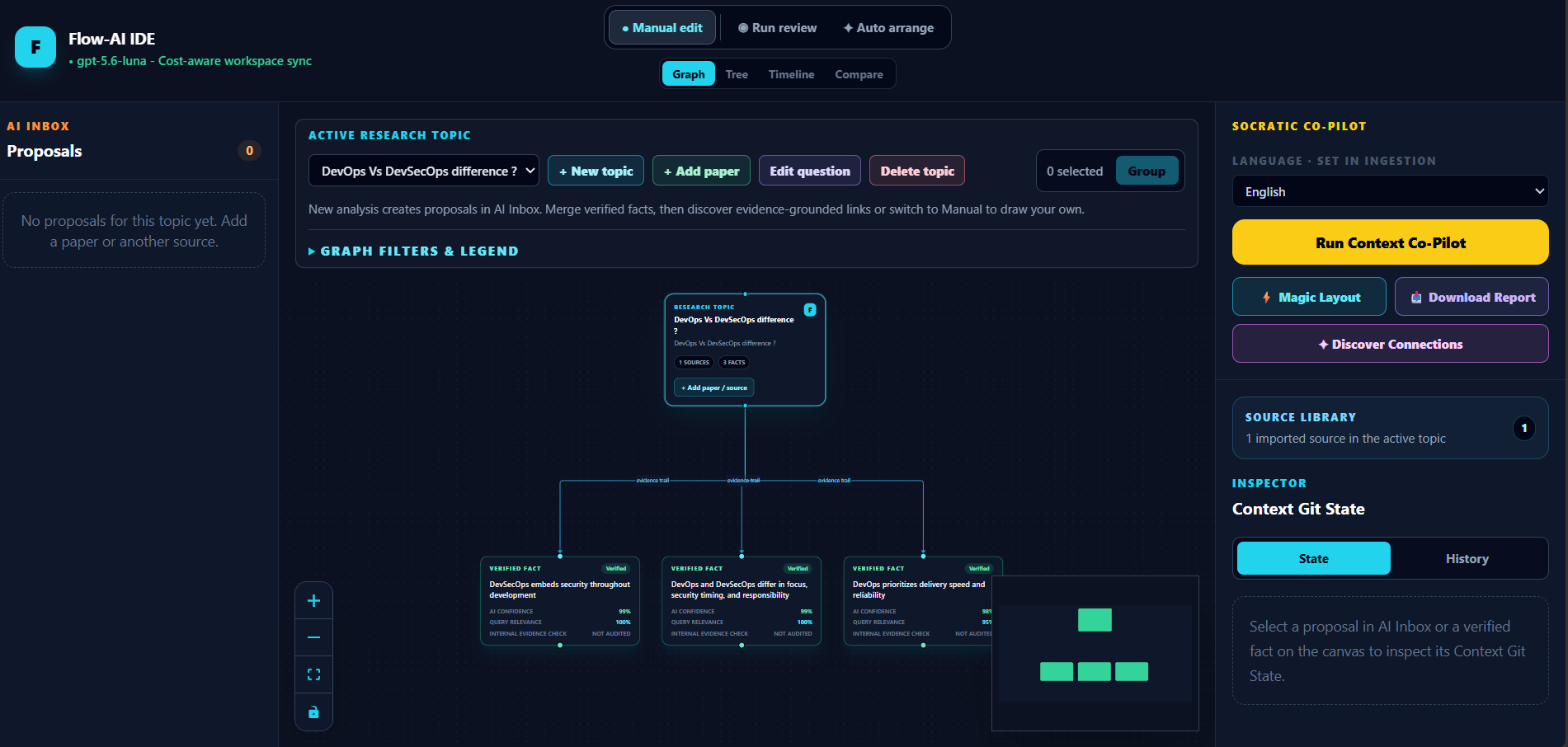This screenshot has width=1568, height=747.
Task: Open the English language dropdown
Action: coord(1390,191)
